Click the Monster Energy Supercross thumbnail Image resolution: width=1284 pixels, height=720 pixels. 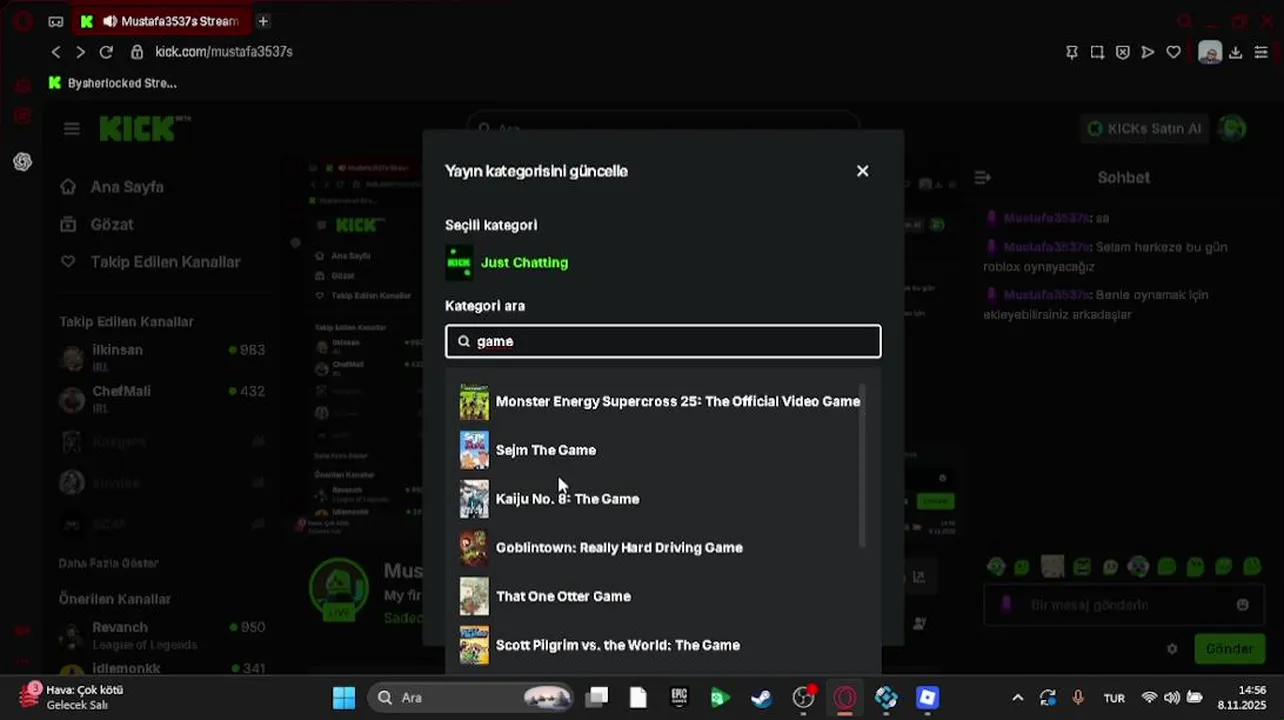[x=474, y=402]
